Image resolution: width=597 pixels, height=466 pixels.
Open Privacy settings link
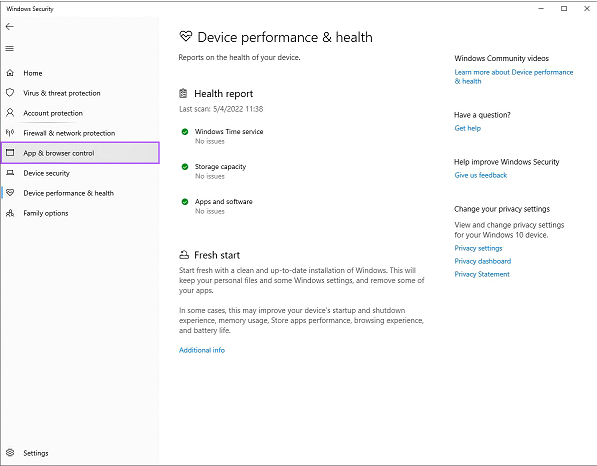478,248
